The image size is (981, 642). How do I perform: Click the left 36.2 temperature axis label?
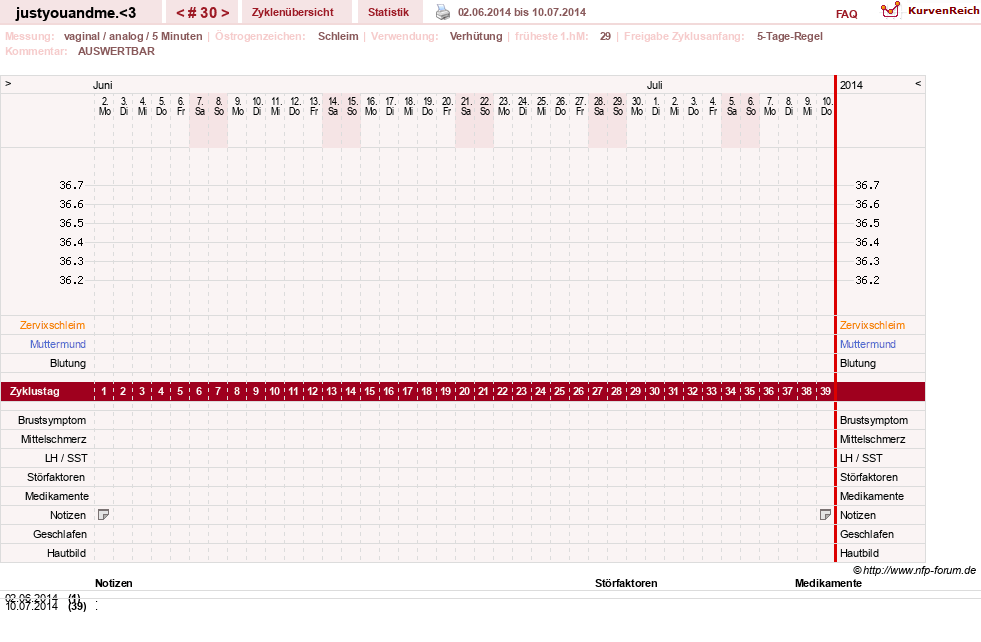coord(71,280)
